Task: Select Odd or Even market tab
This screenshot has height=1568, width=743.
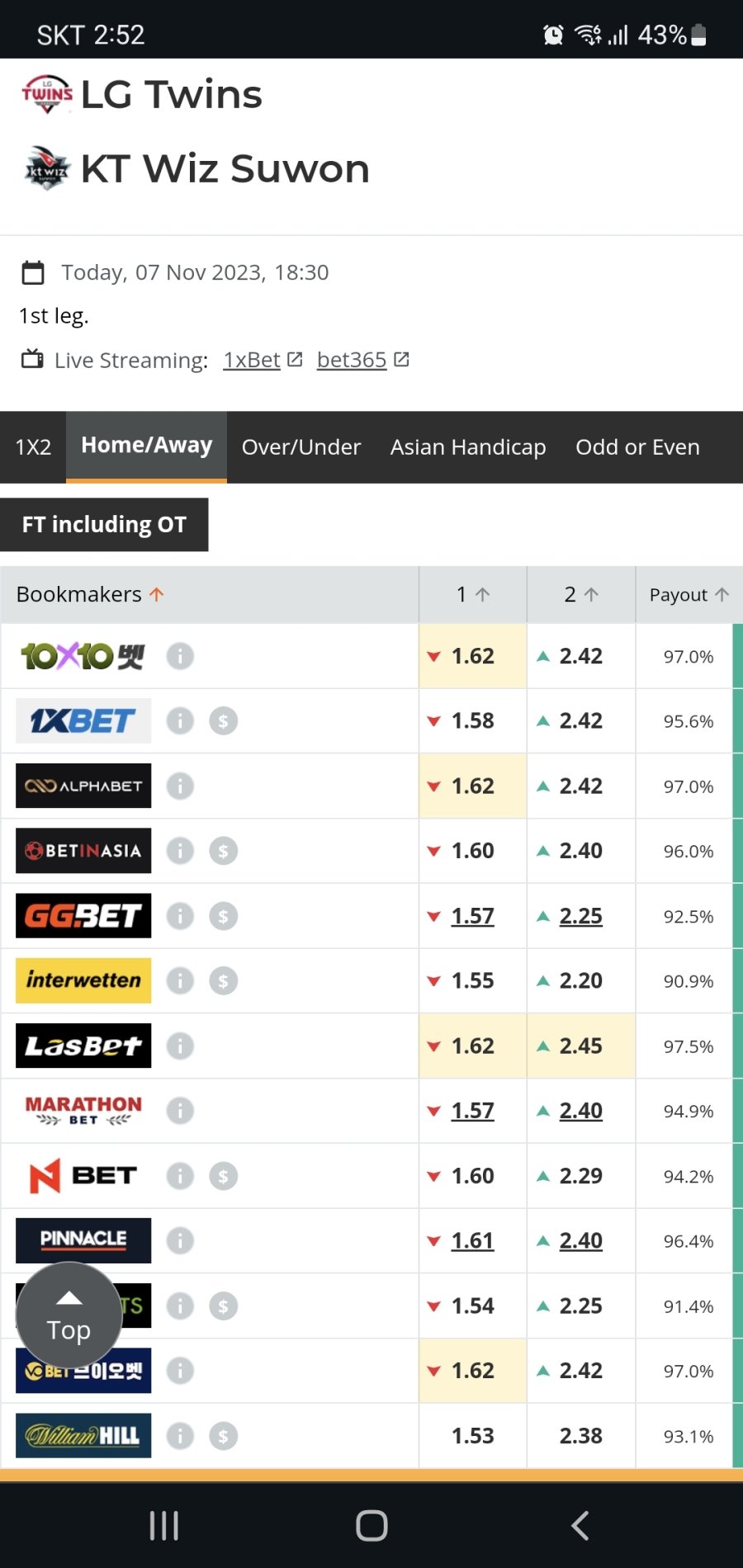Action: 637,446
